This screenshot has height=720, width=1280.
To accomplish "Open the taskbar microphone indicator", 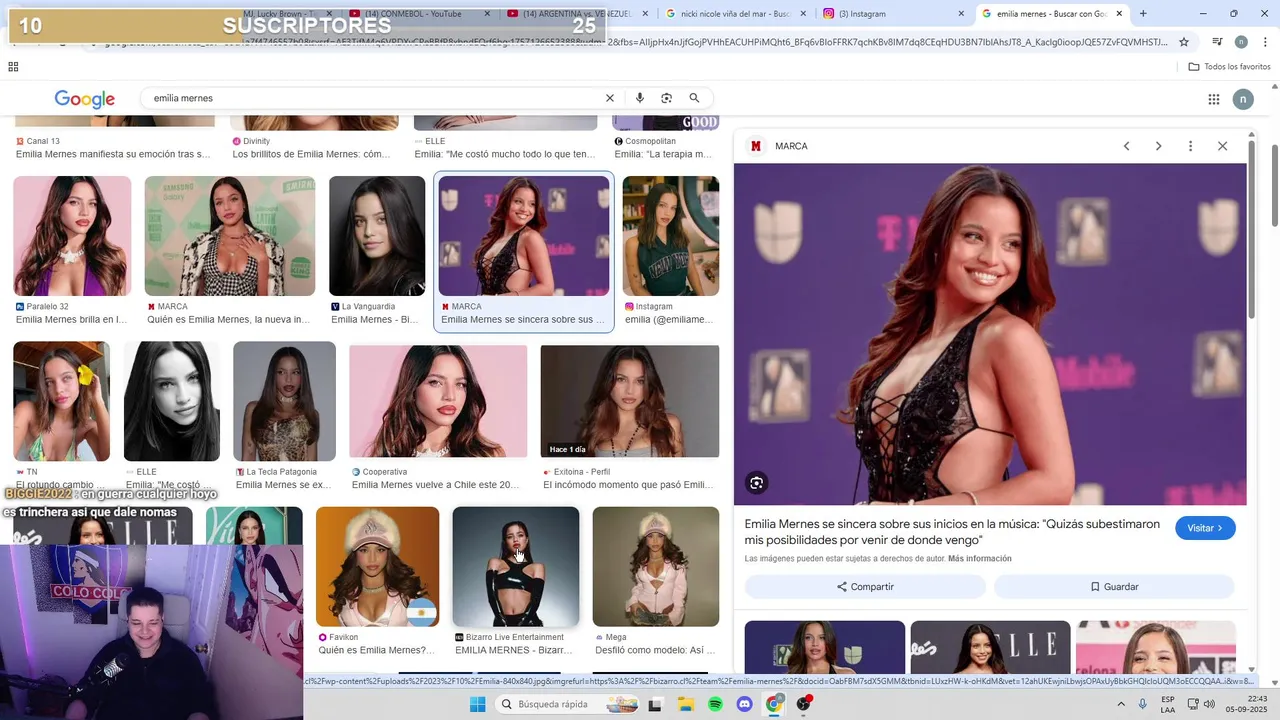I will [1142, 704].
